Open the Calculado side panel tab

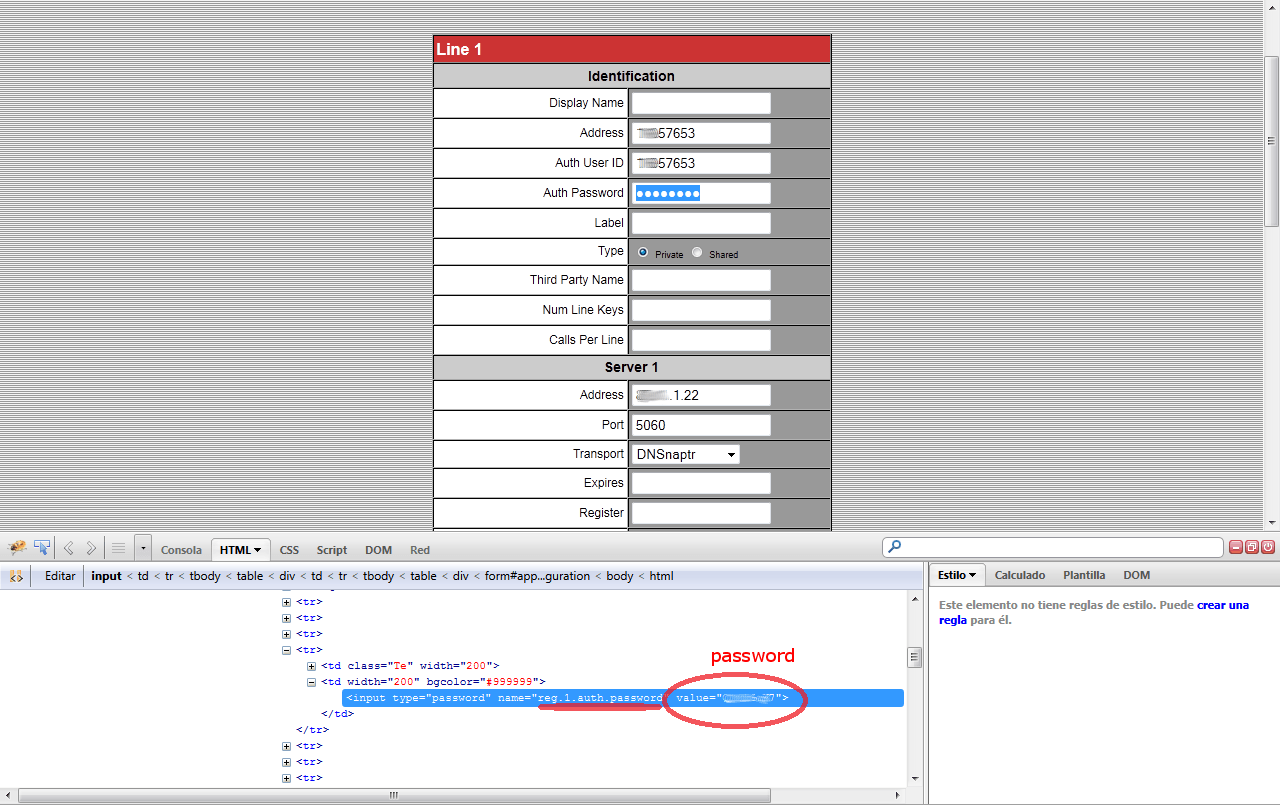[x=1019, y=575]
